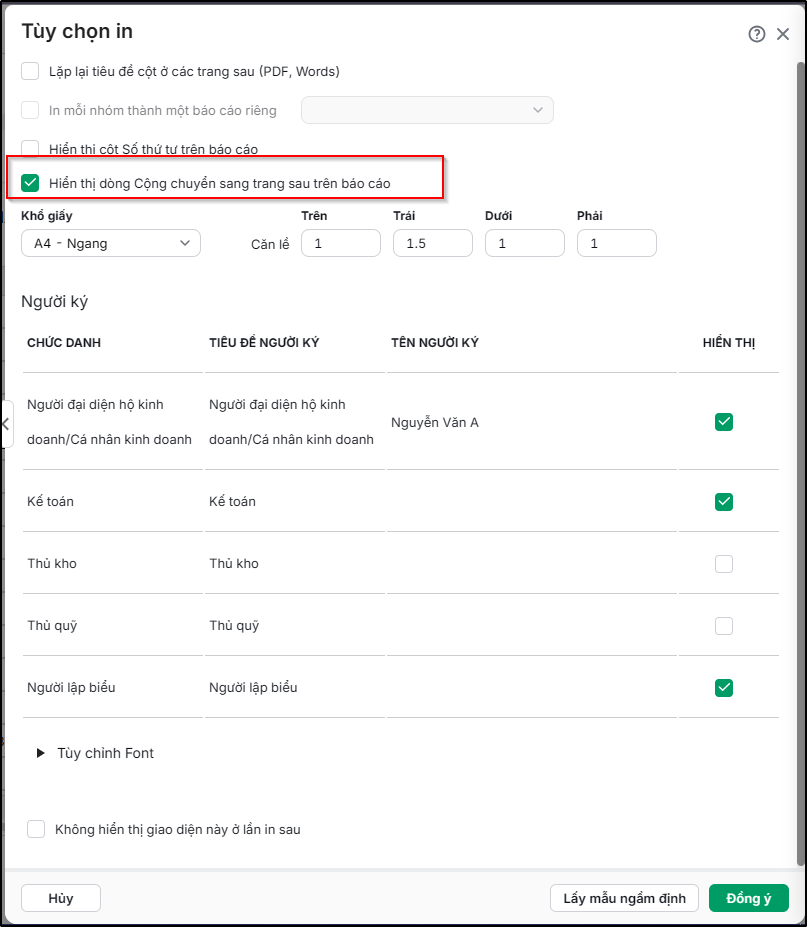Open the disabled group report dropdown

[427, 110]
